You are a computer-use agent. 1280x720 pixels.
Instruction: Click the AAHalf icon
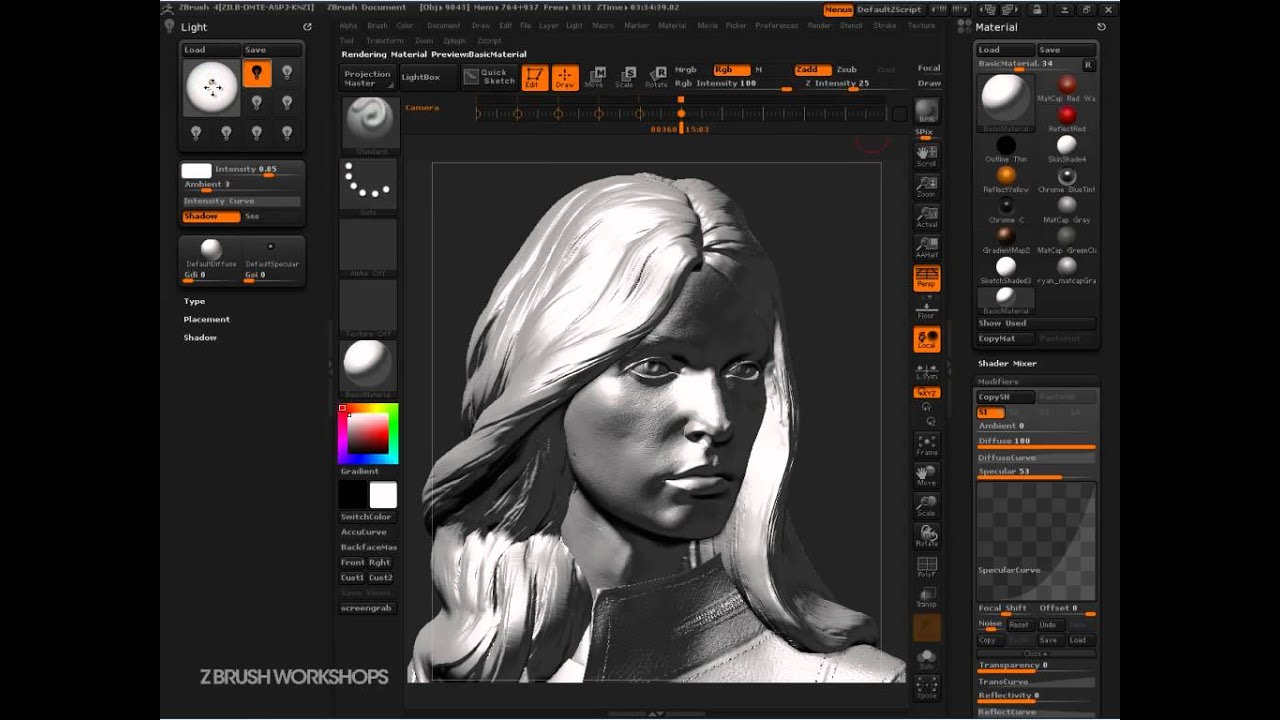tap(927, 247)
